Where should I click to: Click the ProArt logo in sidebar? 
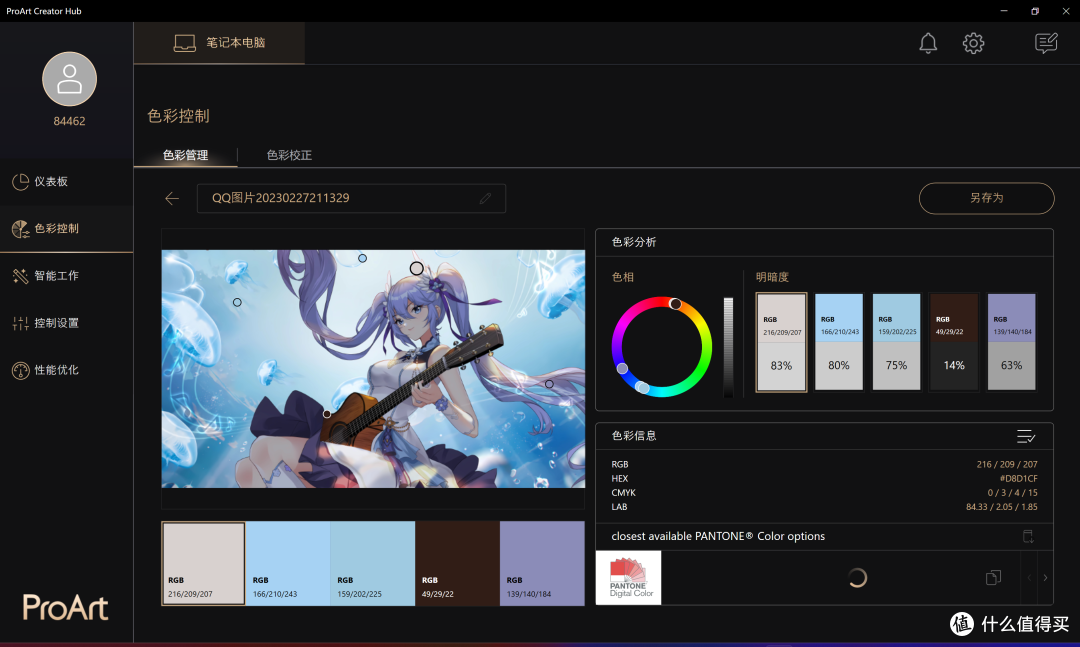coord(65,607)
